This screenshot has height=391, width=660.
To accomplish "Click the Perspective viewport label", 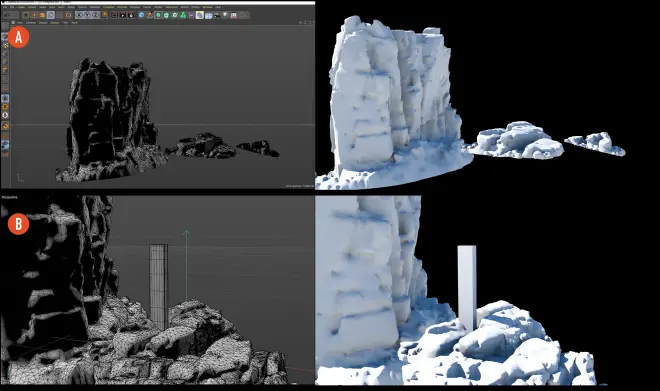I will click(8, 197).
